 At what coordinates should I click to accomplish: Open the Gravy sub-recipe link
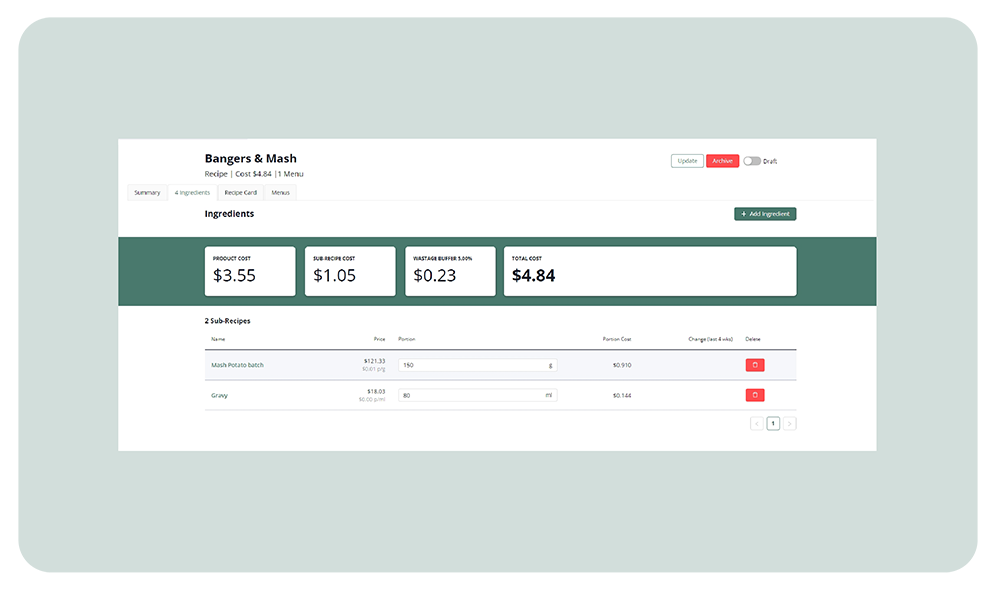(219, 395)
